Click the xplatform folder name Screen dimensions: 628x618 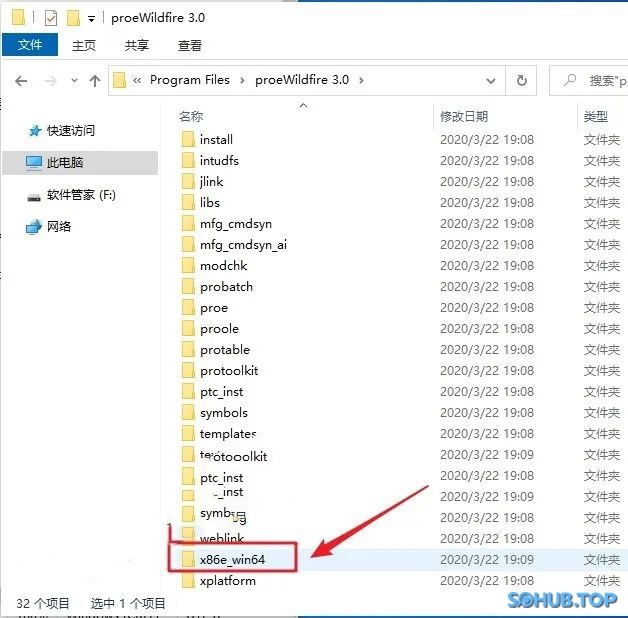coord(227,581)
